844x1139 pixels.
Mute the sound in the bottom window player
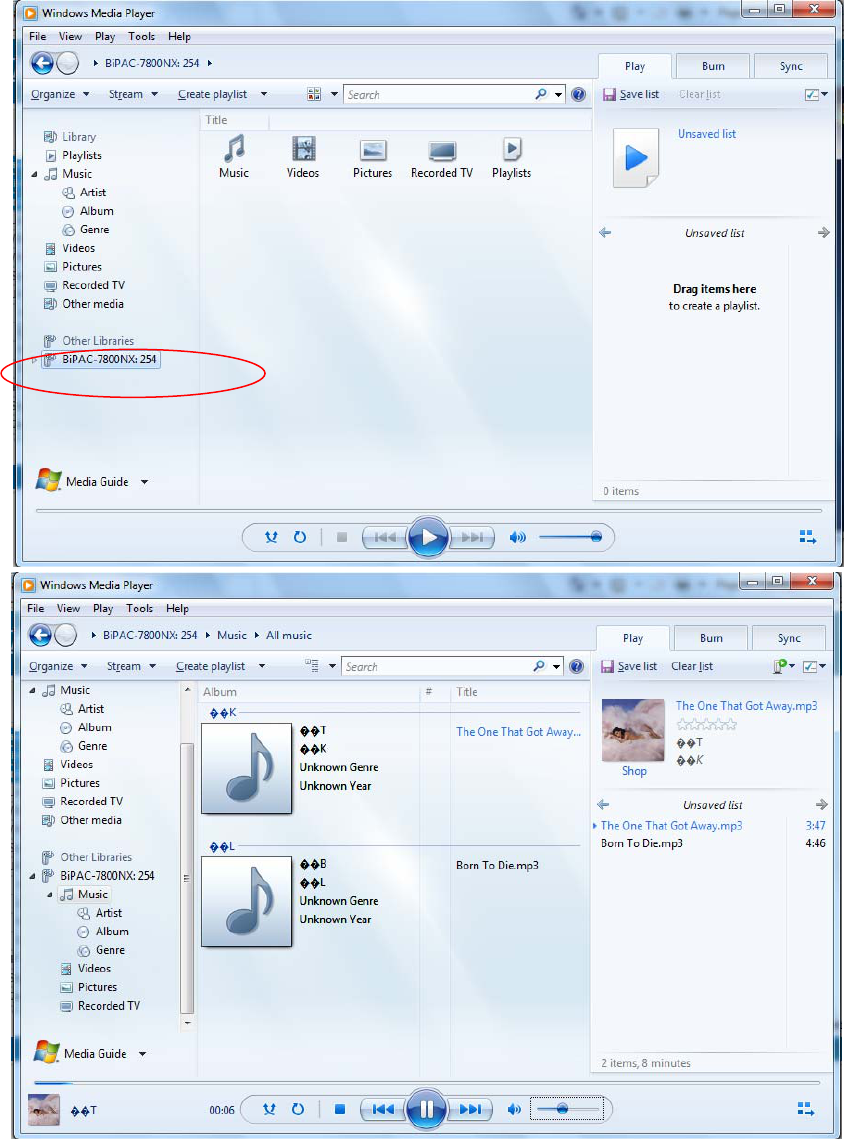pyautogui.click(x=514, y=1109)
